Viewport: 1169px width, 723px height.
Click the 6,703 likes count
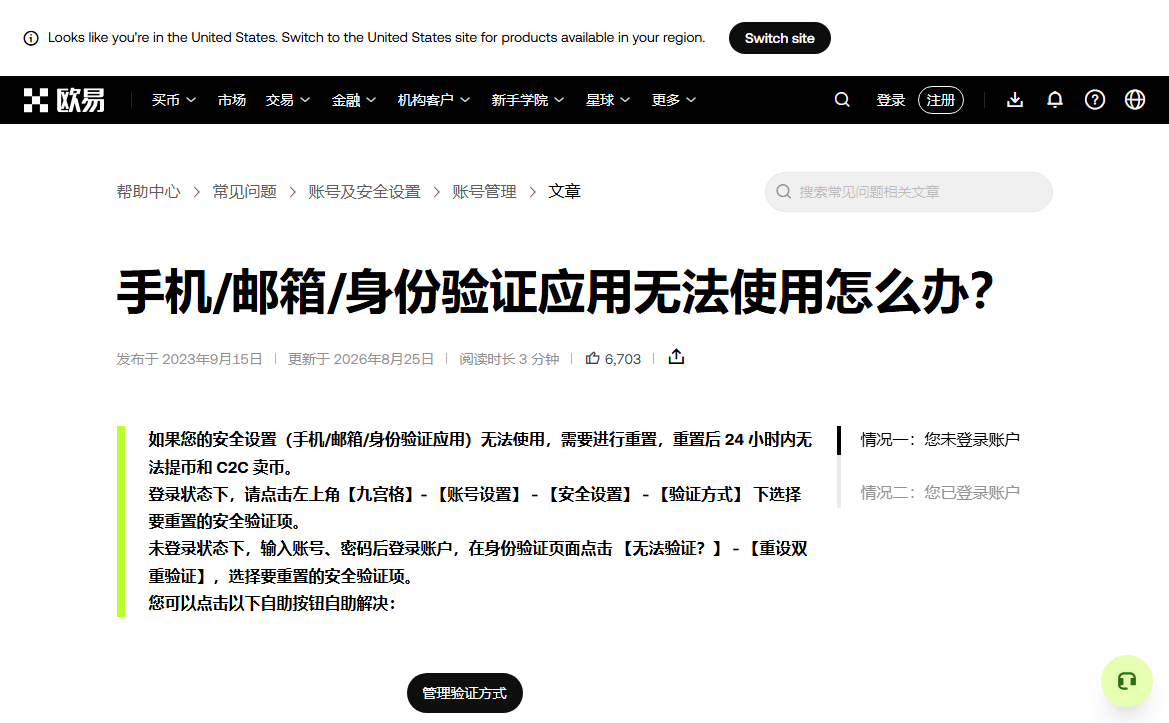[623, 359]
